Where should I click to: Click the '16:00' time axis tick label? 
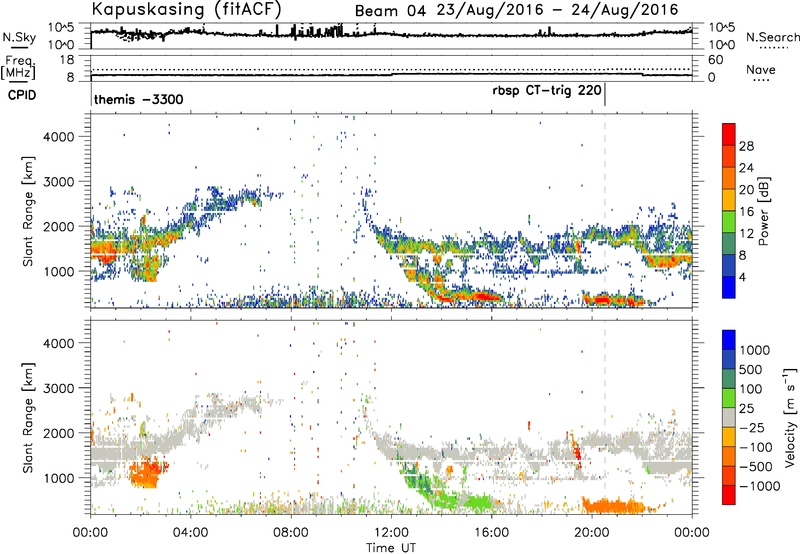pyautogui.click(x=491, y=533)
